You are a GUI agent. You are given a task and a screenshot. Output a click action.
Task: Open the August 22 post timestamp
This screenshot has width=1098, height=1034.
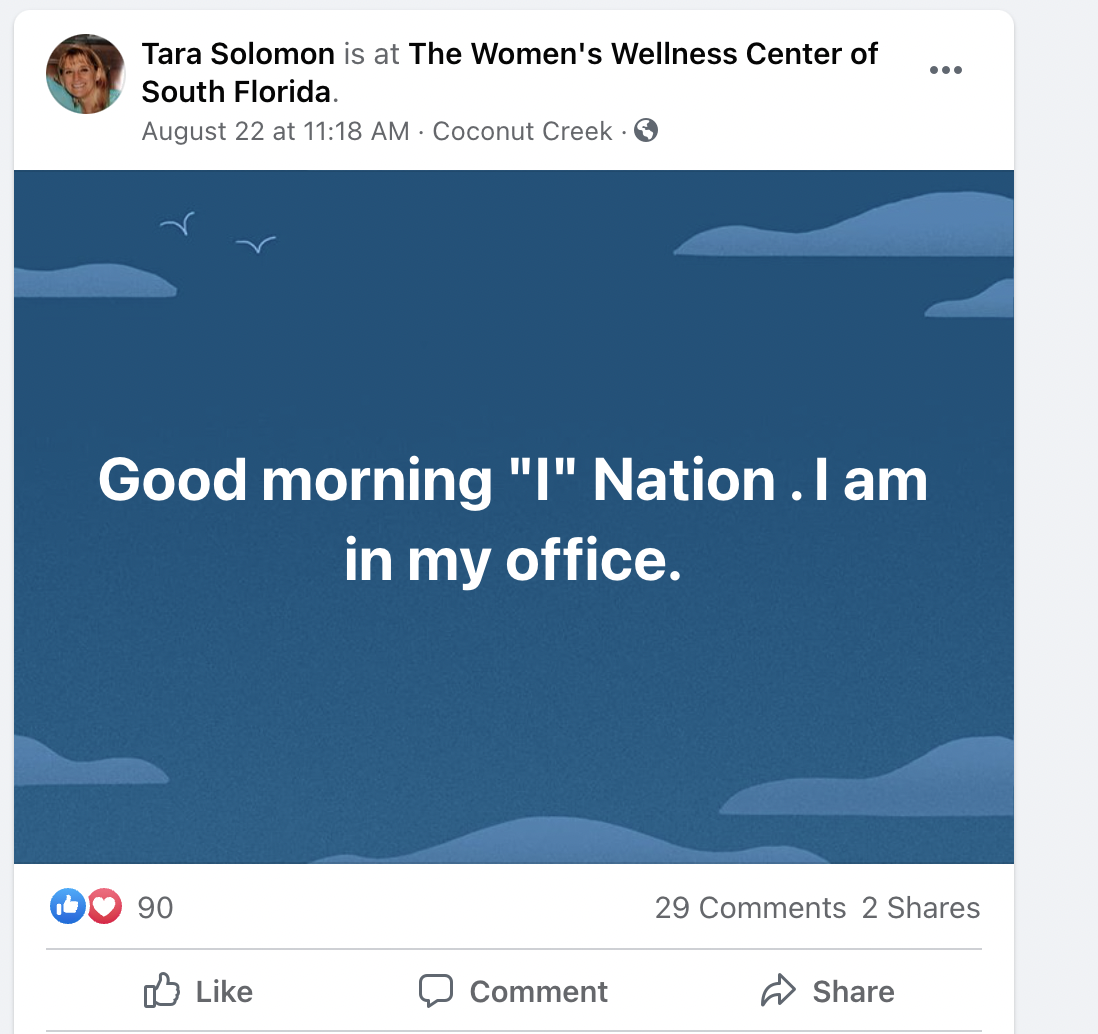tap(275, 131)
